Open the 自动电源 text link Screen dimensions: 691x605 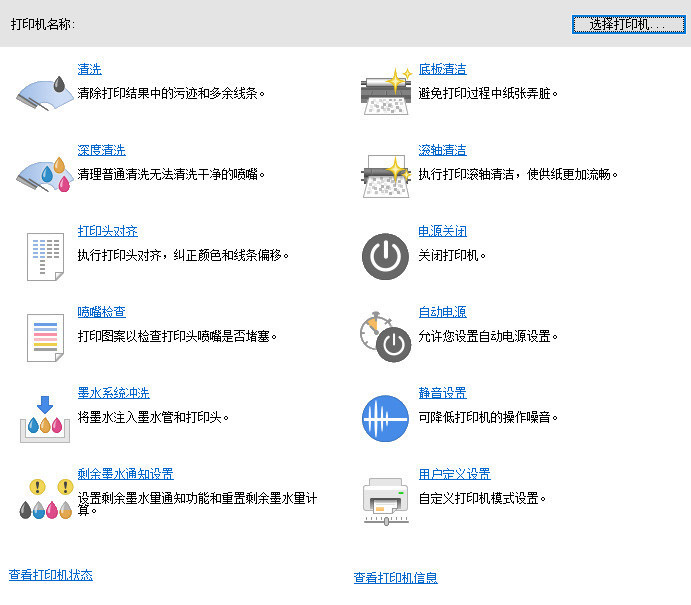tap(442, 312)
